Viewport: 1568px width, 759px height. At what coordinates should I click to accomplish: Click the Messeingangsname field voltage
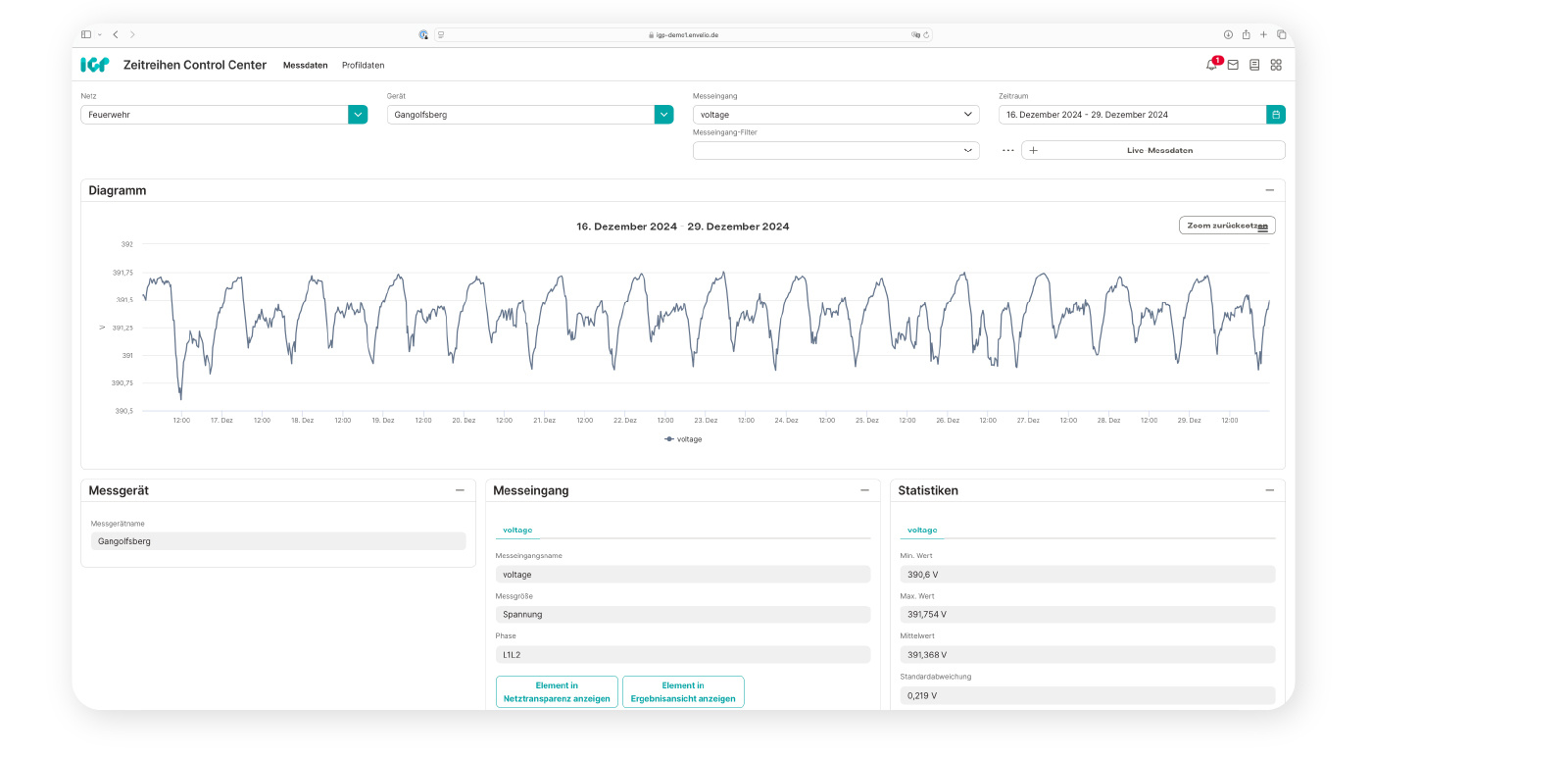click(683, 575)
